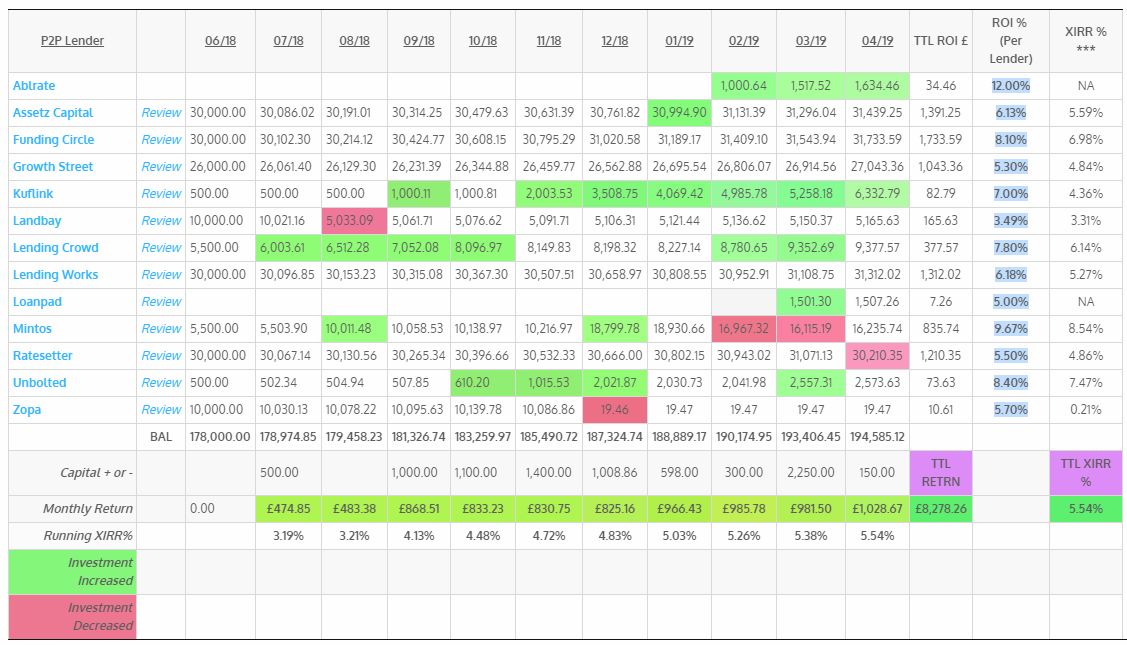Select the £474.85 monthly return cell
1127x645 pixels.
[288, 508]
